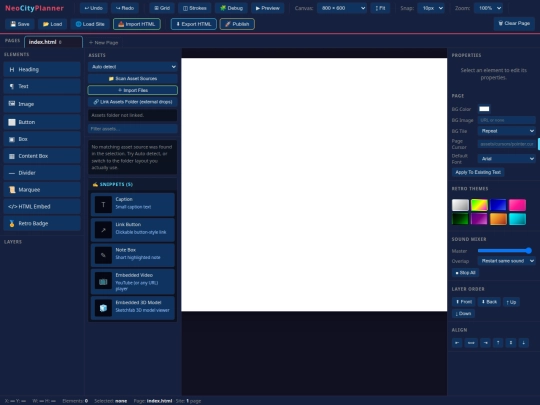Add a Marquee element

42,190
